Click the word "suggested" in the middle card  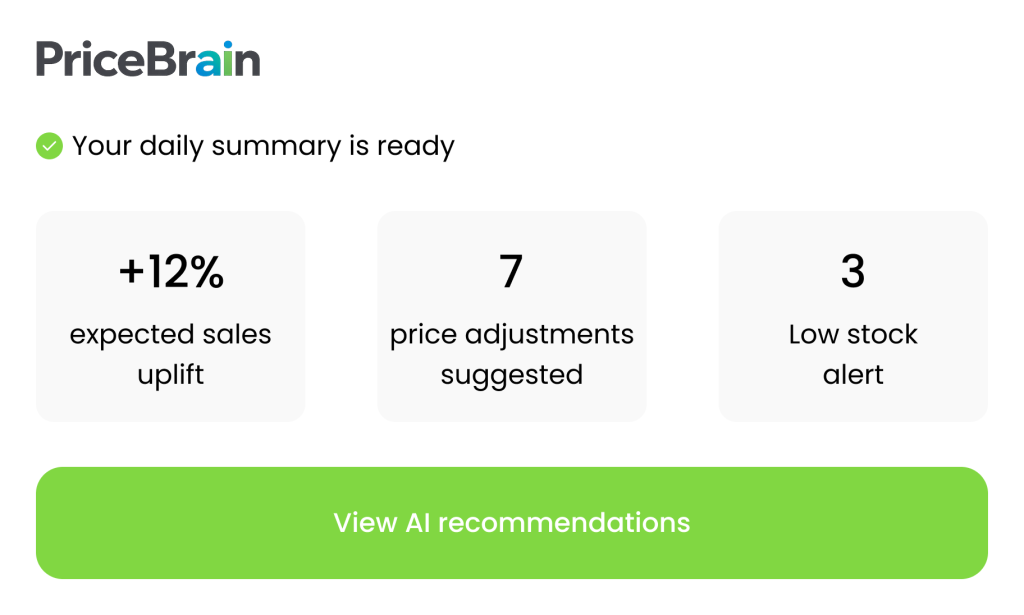pos(511,376)
